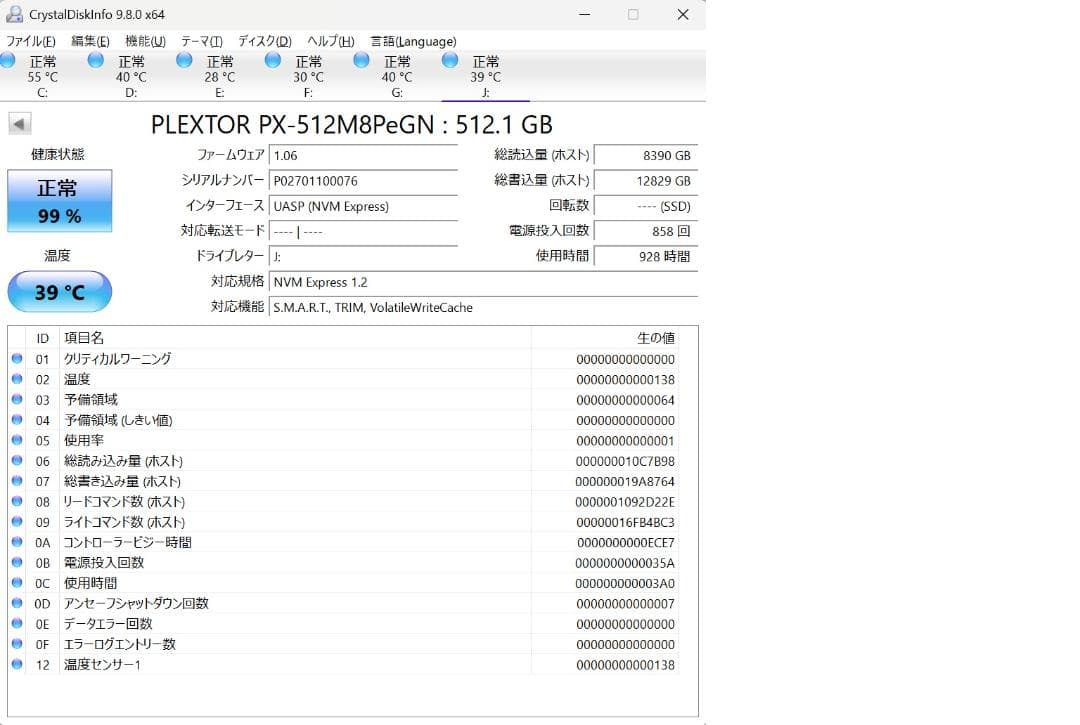This screenshot has width=1080, height=725.
Task: Click raw value 000000000003A0
Action: click(x=625, y=583)
